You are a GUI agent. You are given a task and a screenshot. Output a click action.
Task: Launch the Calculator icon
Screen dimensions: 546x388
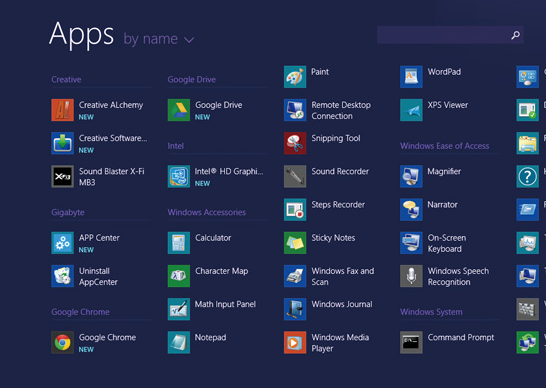point(179,243)
